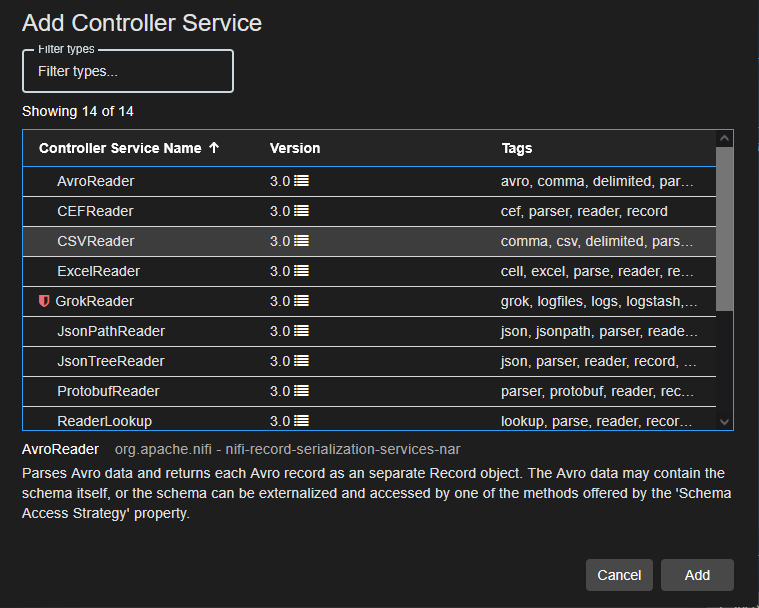Select the JsonPathReader row name
759x608 pixels.
111,331
